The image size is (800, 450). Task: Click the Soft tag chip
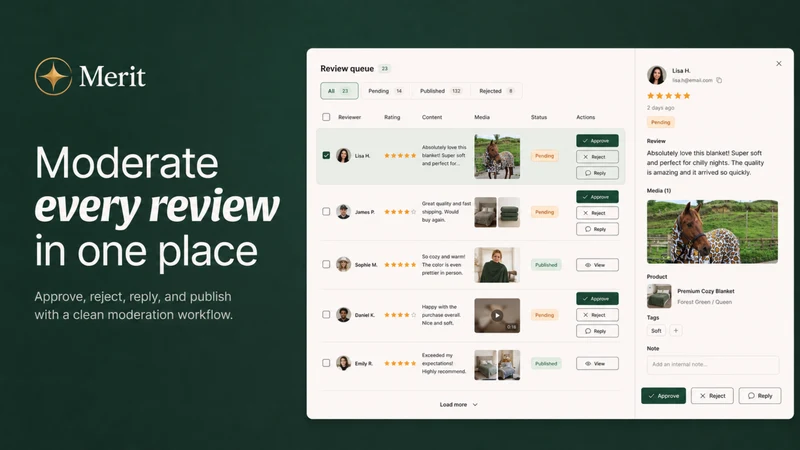656,331
